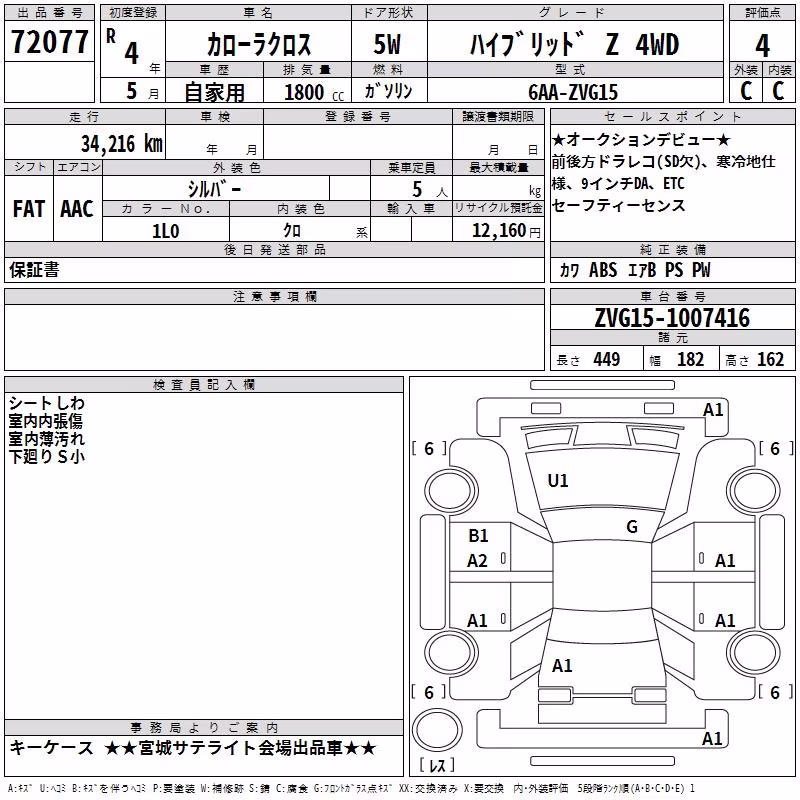Viewport: 800px width, 800px height.
Task: Click the damage code legend line
Action: tap(351, 789)
